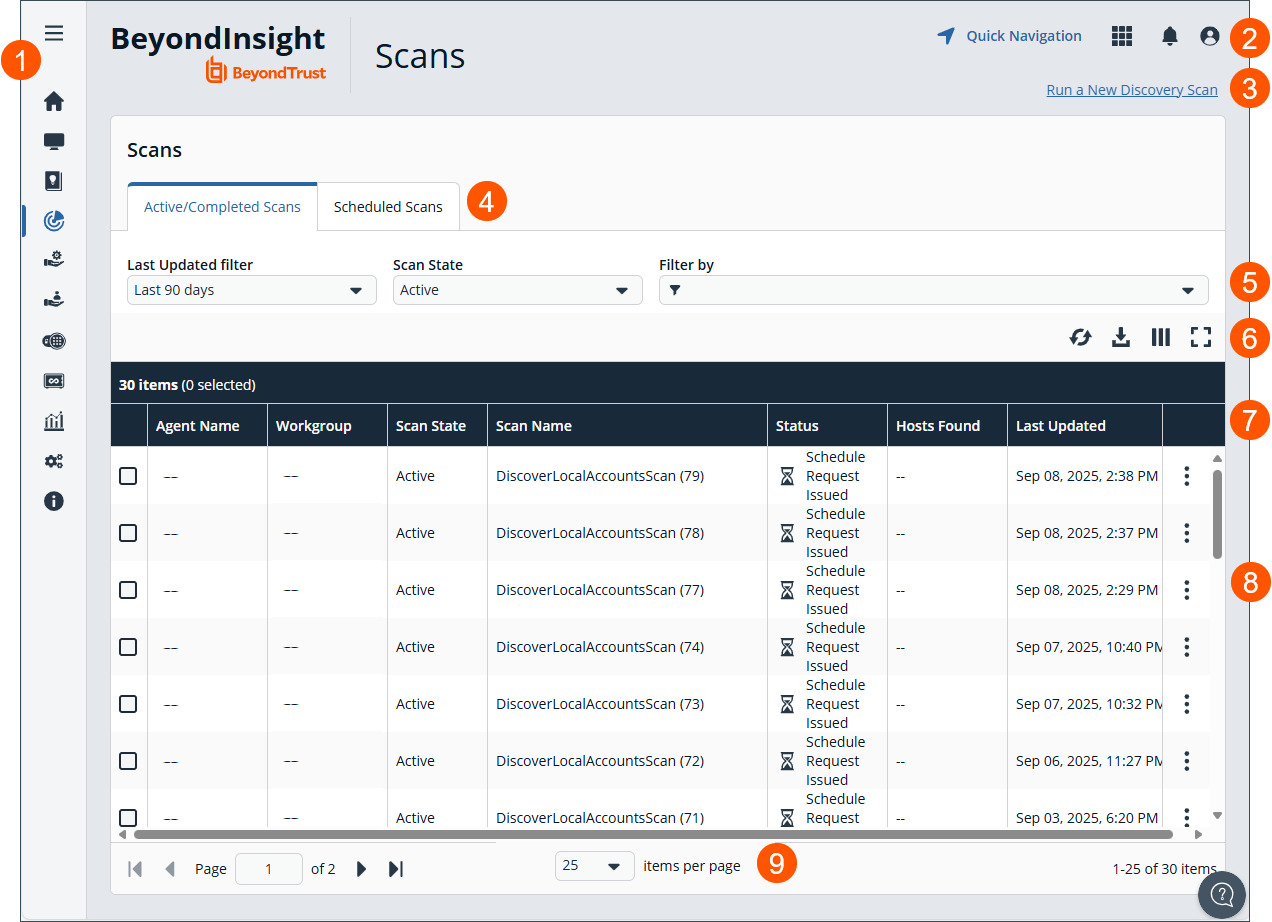
Task: Check the box for DiscoverLocalAccountsScan (78)
Action: pyautogui.click(x=128, y=533)
